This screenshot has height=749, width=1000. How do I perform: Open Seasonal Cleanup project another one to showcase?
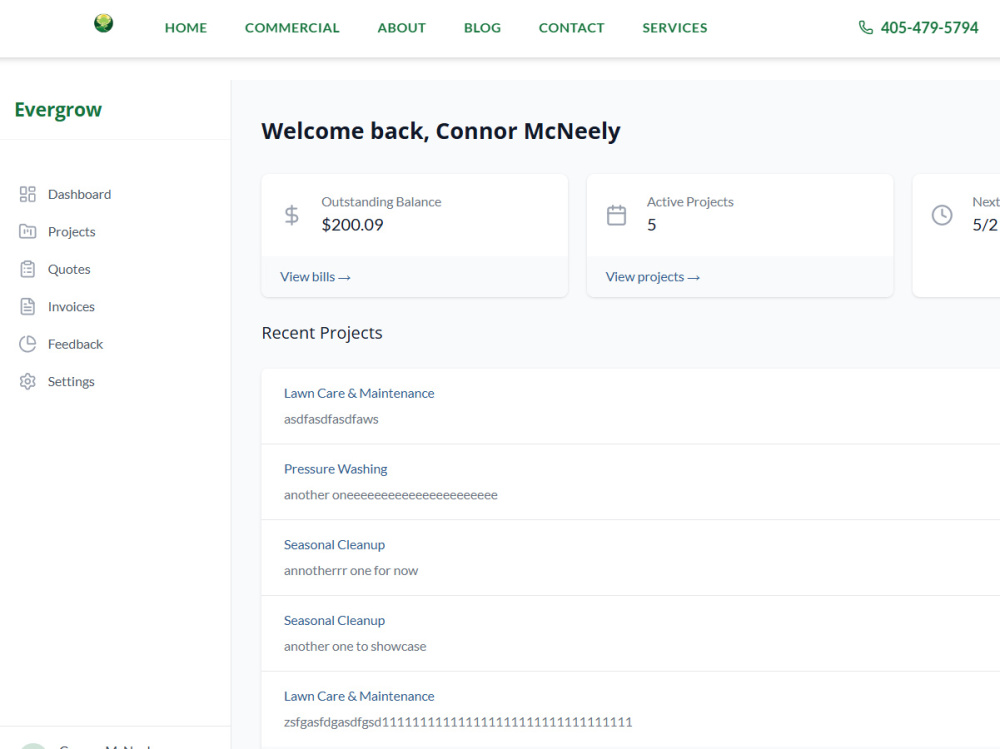coord(334,621)
